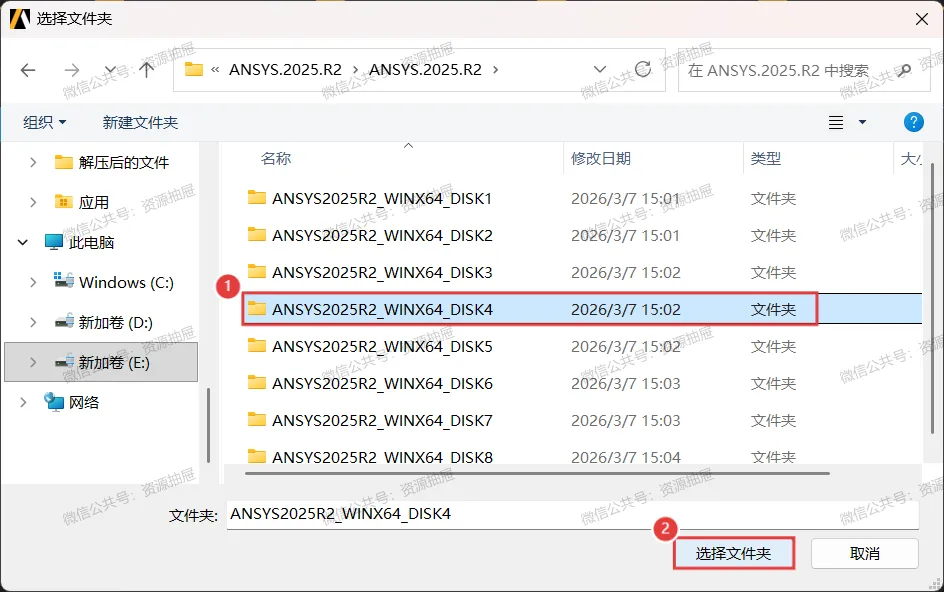Expand the Windows (C:) drive node

point(33,282)
